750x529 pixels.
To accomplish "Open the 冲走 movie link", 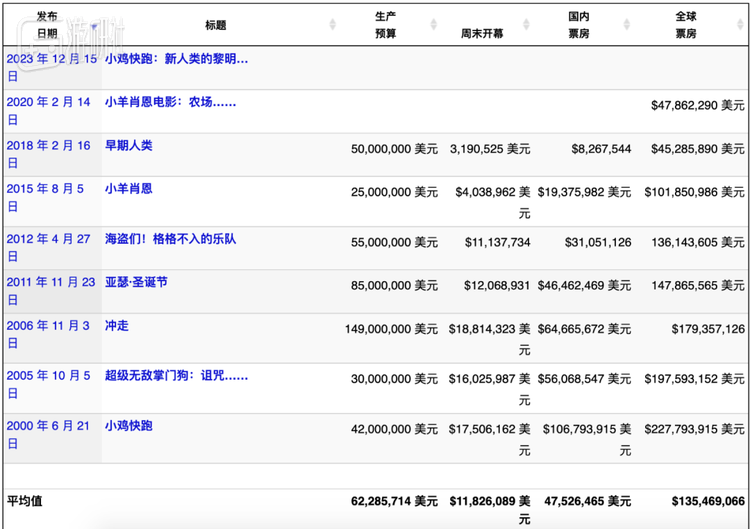I will click(x=117, y=326).
